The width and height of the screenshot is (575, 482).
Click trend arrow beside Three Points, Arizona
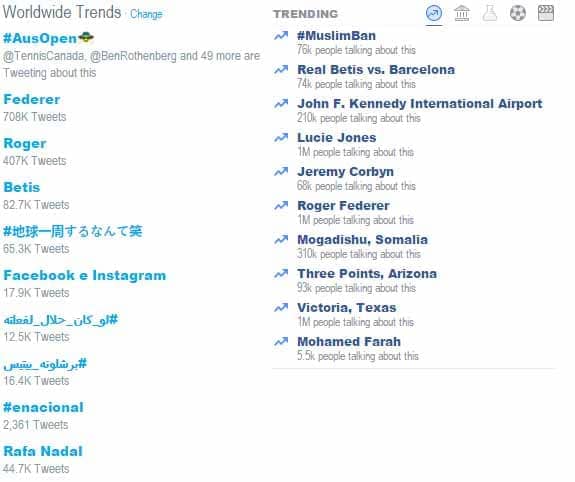point(281,273)
